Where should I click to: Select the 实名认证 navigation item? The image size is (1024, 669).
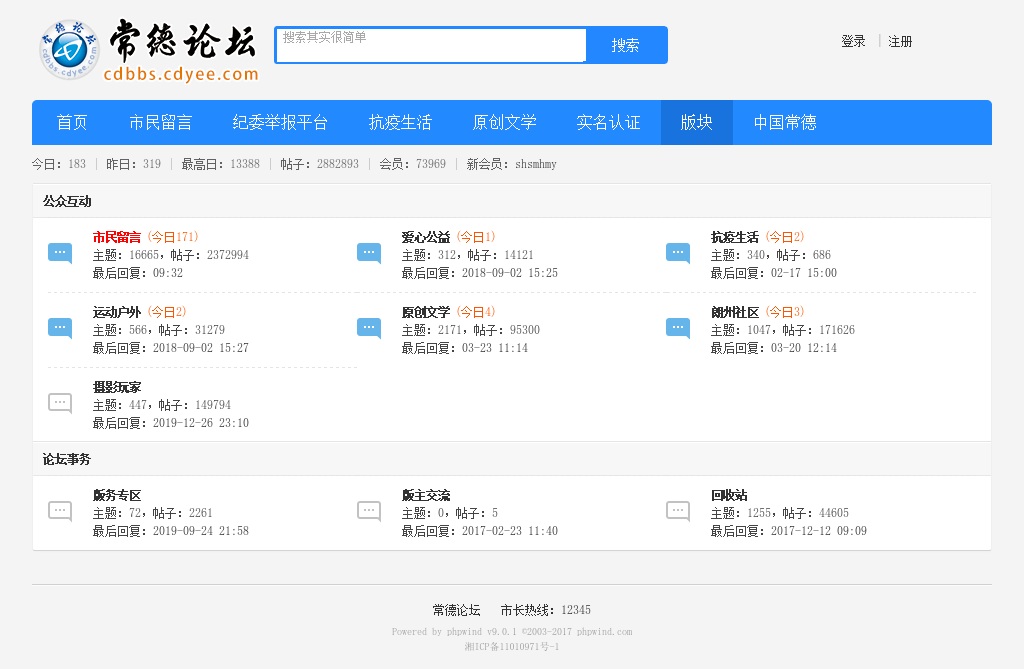click(608, 122)
